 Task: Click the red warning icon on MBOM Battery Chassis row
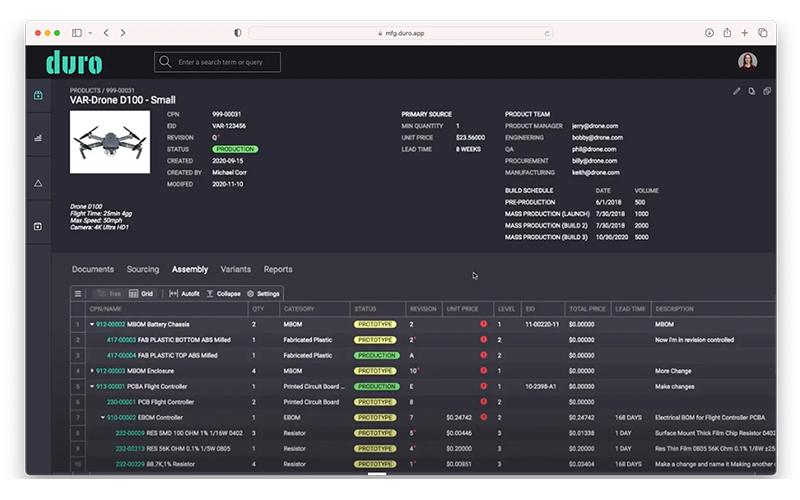483,324
